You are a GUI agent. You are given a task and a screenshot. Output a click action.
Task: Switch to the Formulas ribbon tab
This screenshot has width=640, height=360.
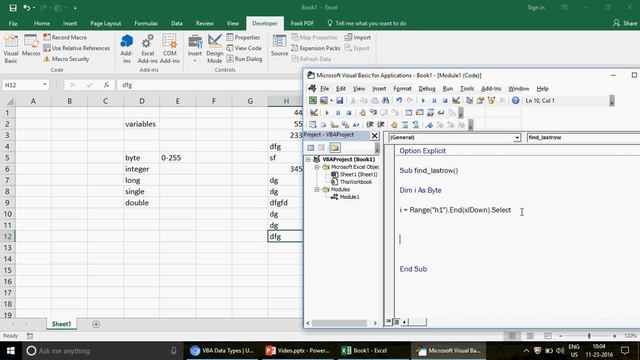(x=146, y=23)
